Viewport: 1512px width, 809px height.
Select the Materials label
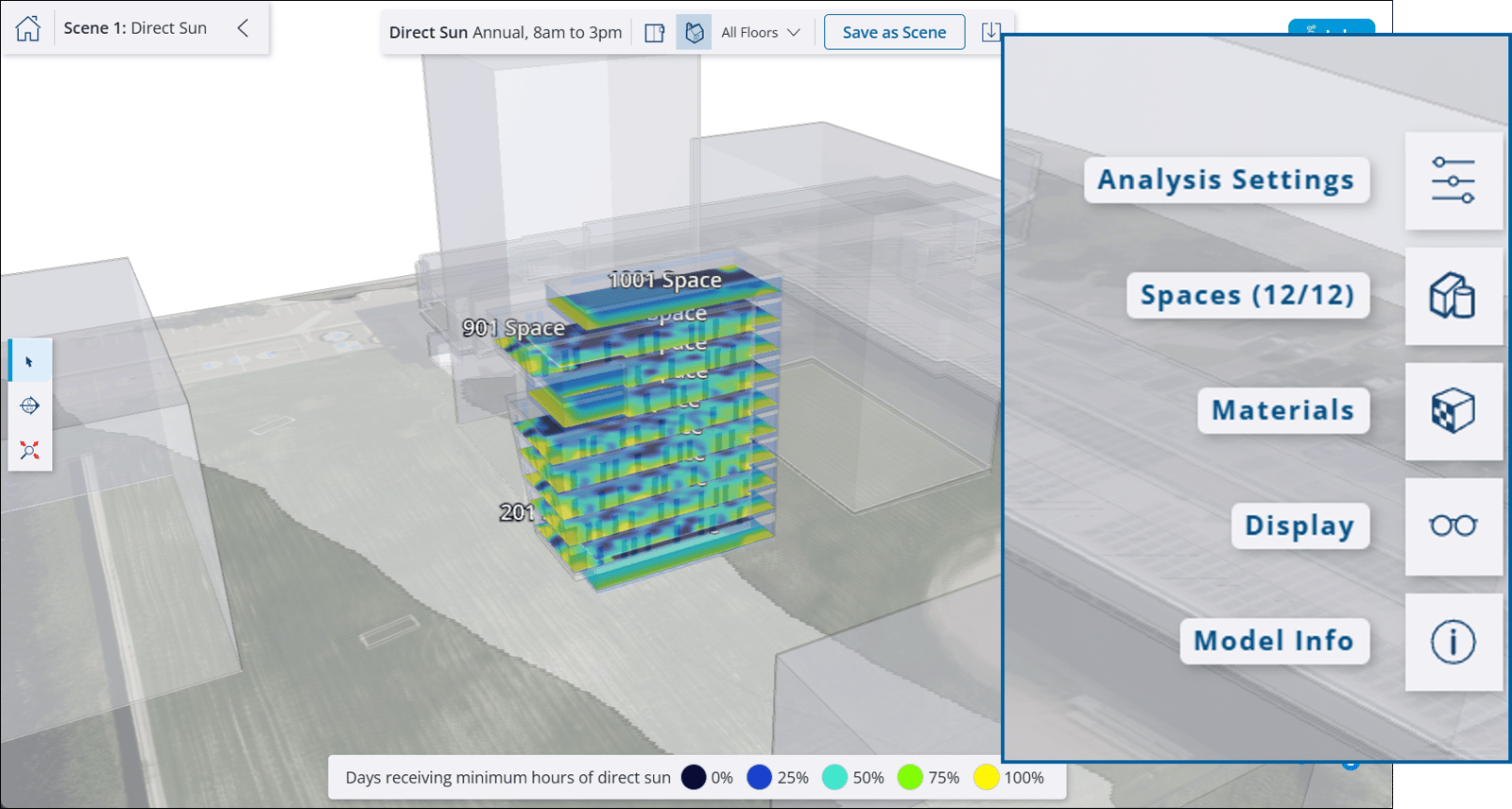point(1283,410)
